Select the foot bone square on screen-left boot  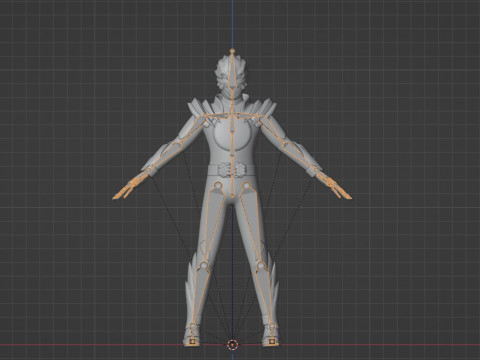tap(193, 341)
